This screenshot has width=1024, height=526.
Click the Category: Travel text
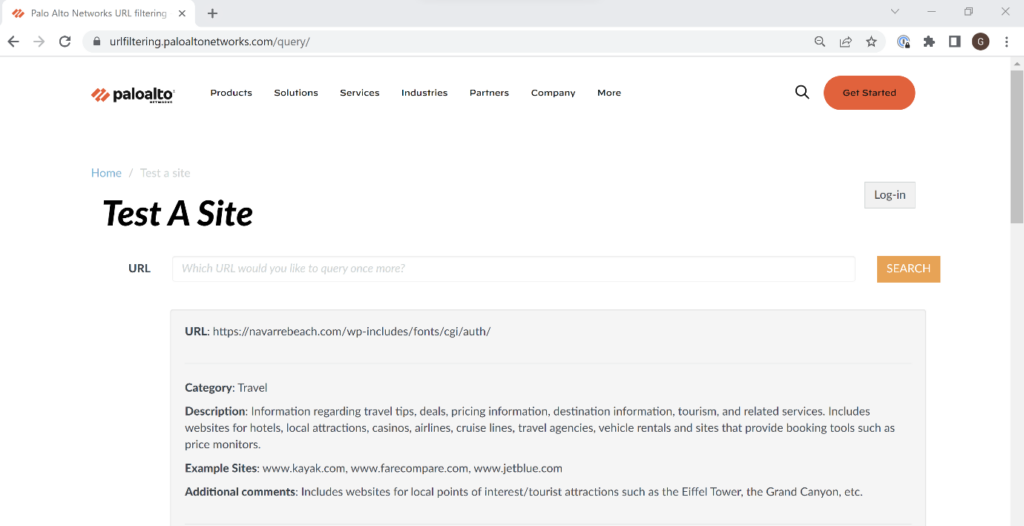(226, 387)
